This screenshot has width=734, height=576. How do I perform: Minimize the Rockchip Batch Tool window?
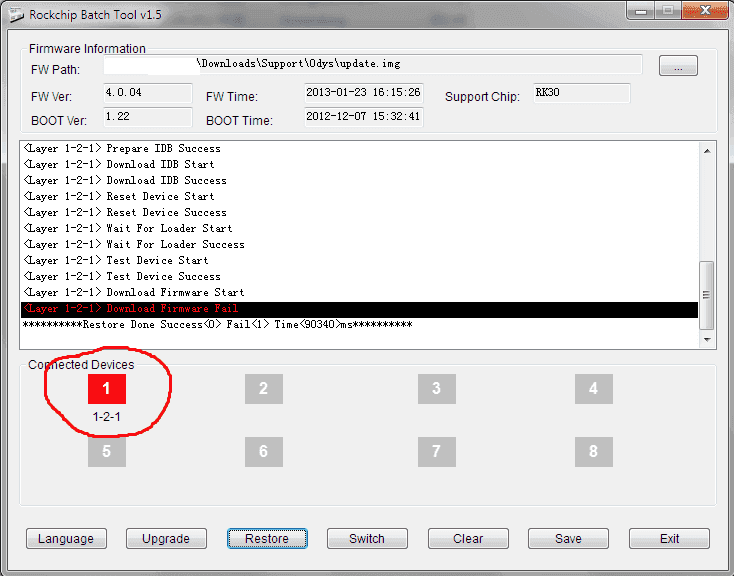coord(641,11)
